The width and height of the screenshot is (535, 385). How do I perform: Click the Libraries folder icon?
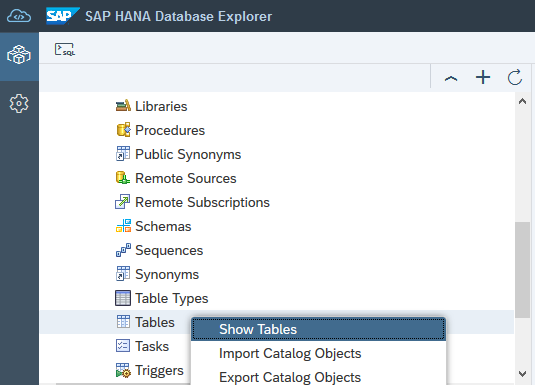pyautogui.click(x=123, y=106)
